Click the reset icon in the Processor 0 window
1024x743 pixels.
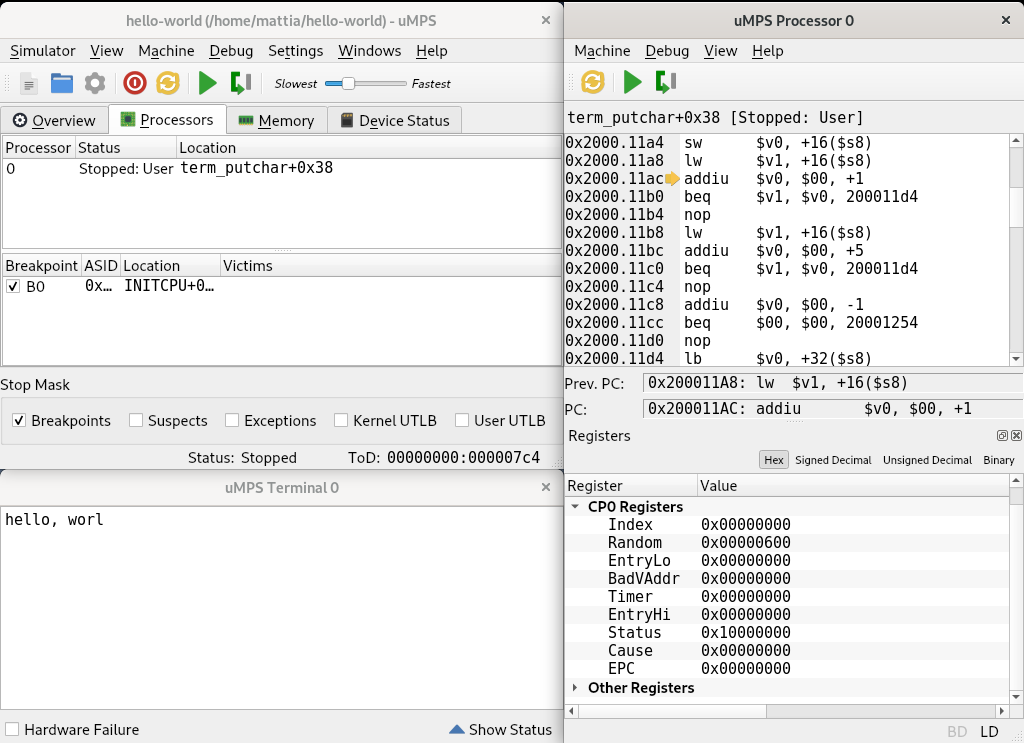(593, 82)
